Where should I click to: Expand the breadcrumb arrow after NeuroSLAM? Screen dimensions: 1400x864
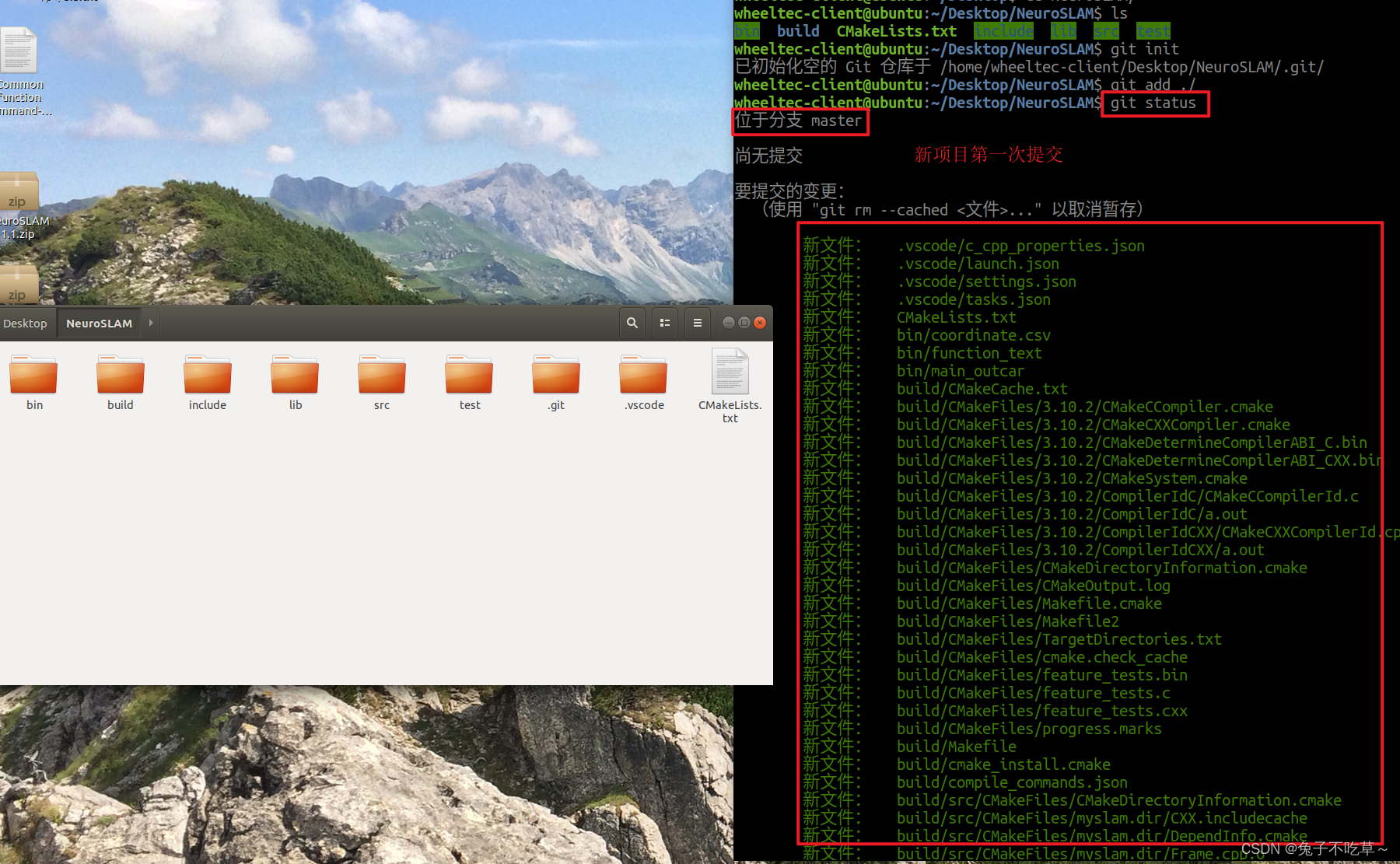tap(149, 322)
